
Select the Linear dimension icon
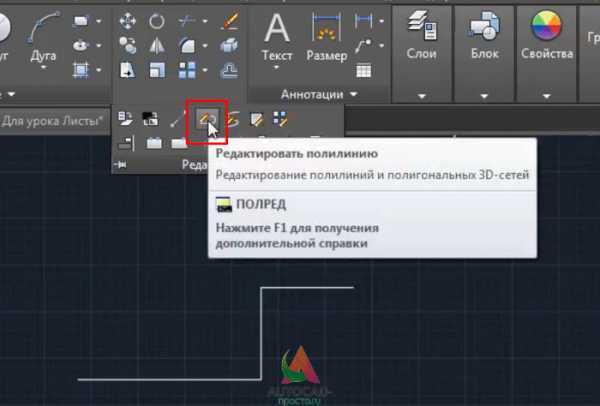tap(363, 21)
